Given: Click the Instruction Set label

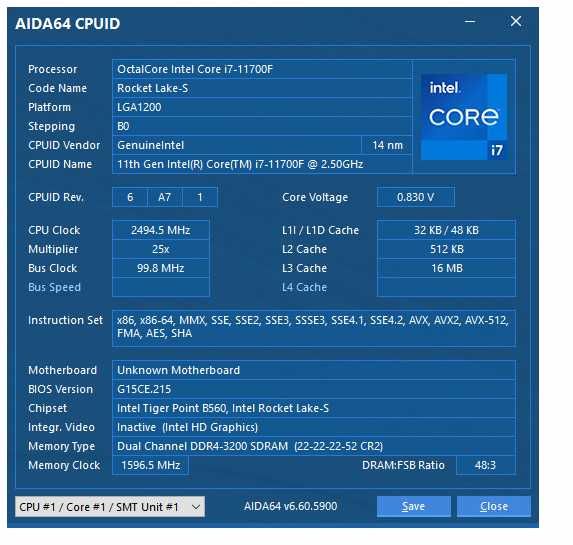Looking at the screenshot, I should [65, 320].
